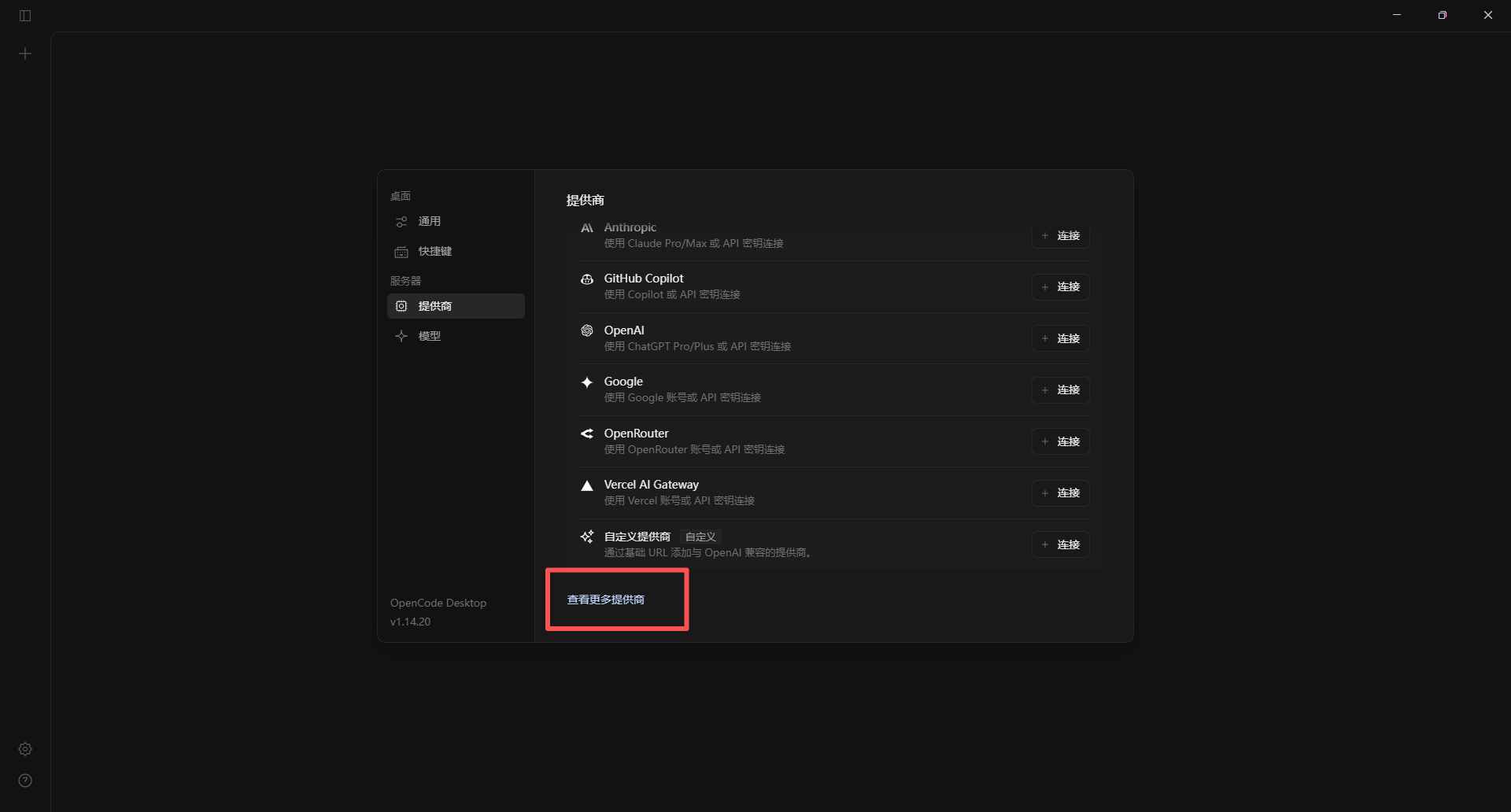
Task: Click the Google star logo icon
Action: pos(587,382)
